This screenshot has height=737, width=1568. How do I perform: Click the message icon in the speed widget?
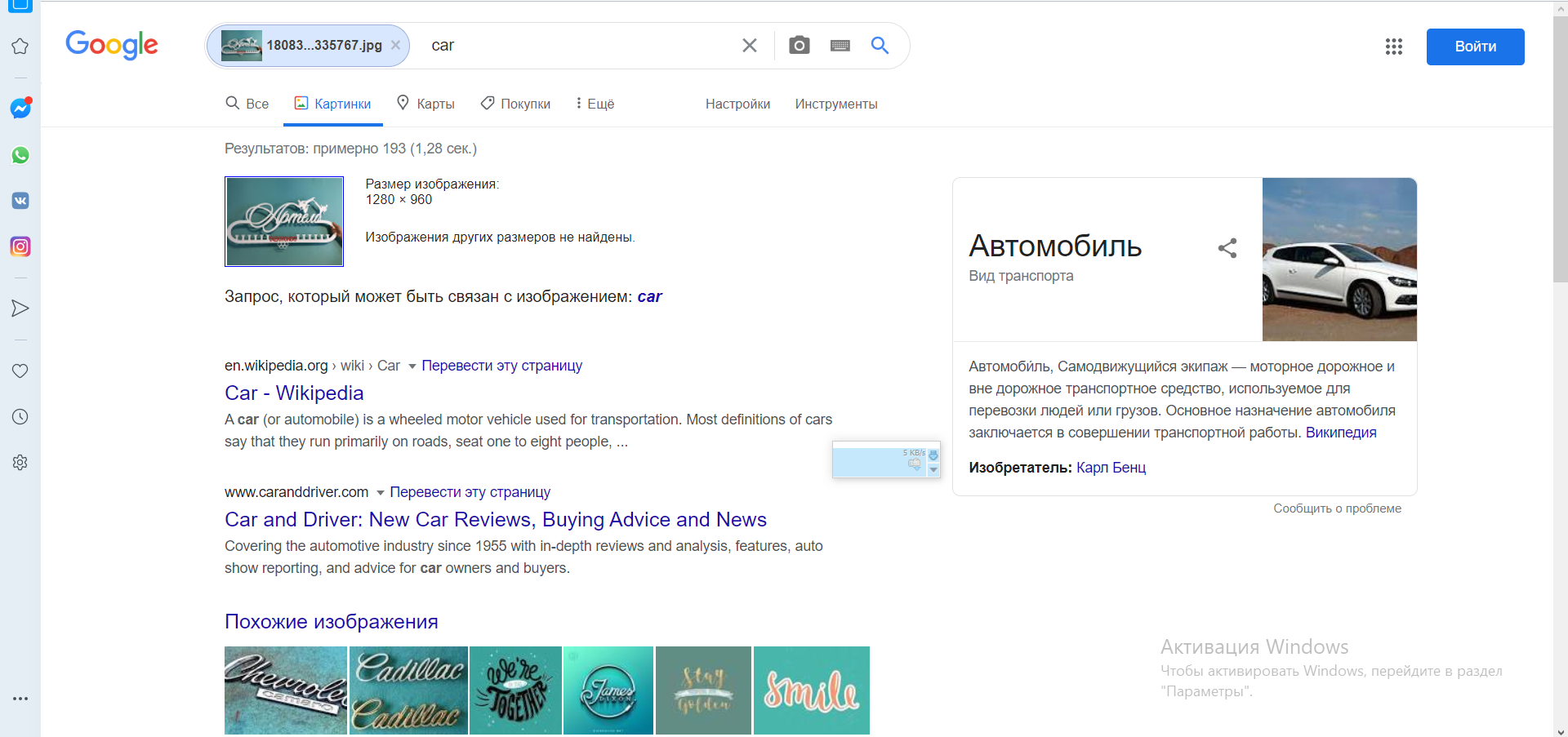pyautogui.click(x=915, y=464)
